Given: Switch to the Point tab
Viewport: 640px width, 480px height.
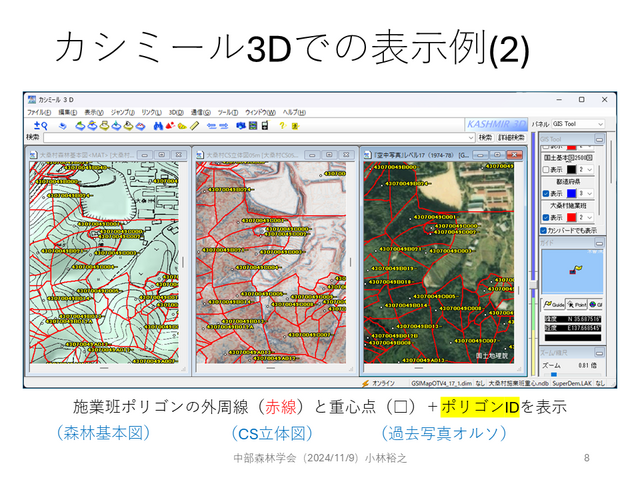Looking at the screenshot, I should (x=577, y=304).
